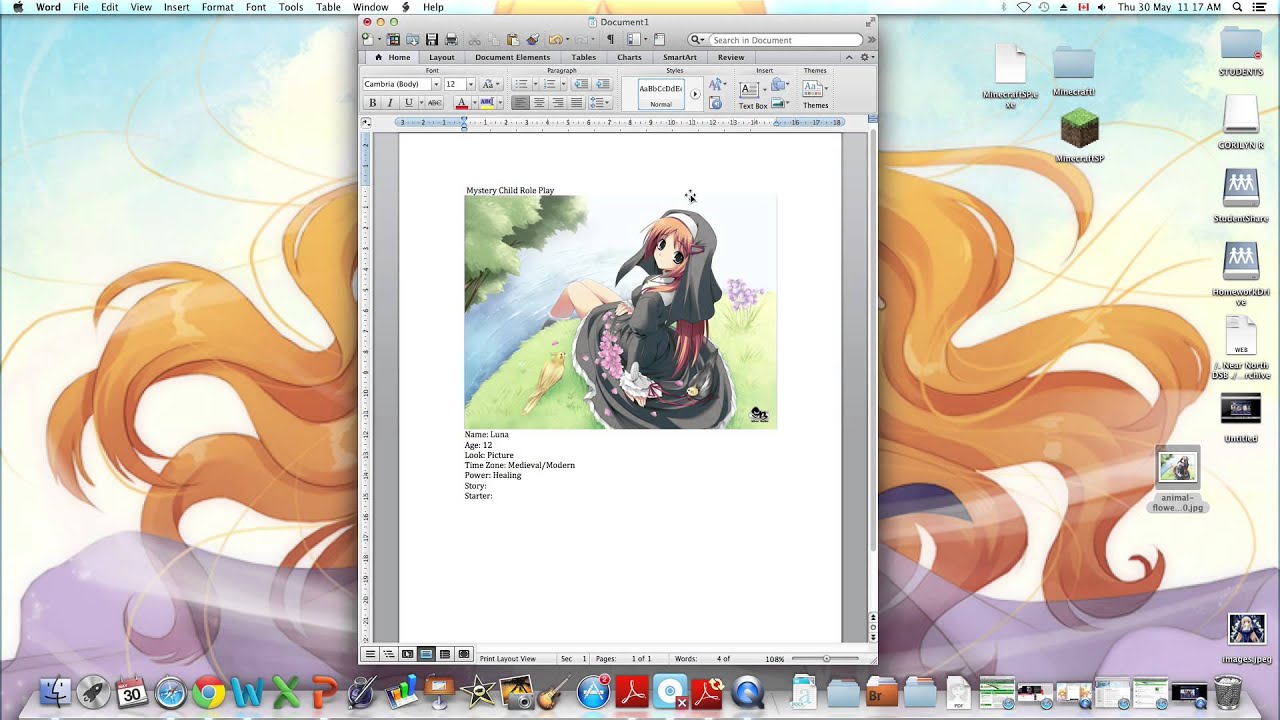Click the Shape insert icon

coord(780,84)
